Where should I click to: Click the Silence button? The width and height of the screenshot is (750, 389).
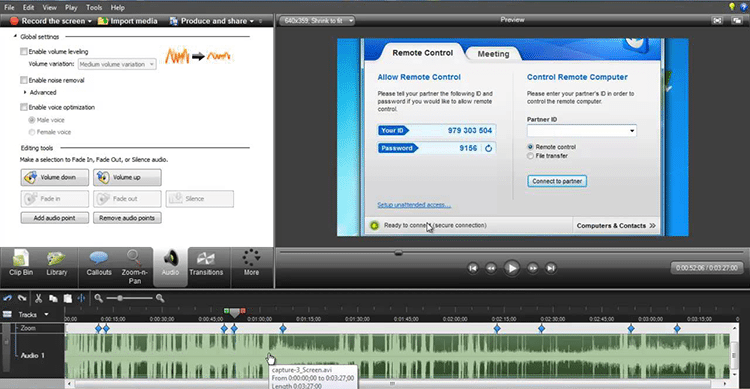199,199
